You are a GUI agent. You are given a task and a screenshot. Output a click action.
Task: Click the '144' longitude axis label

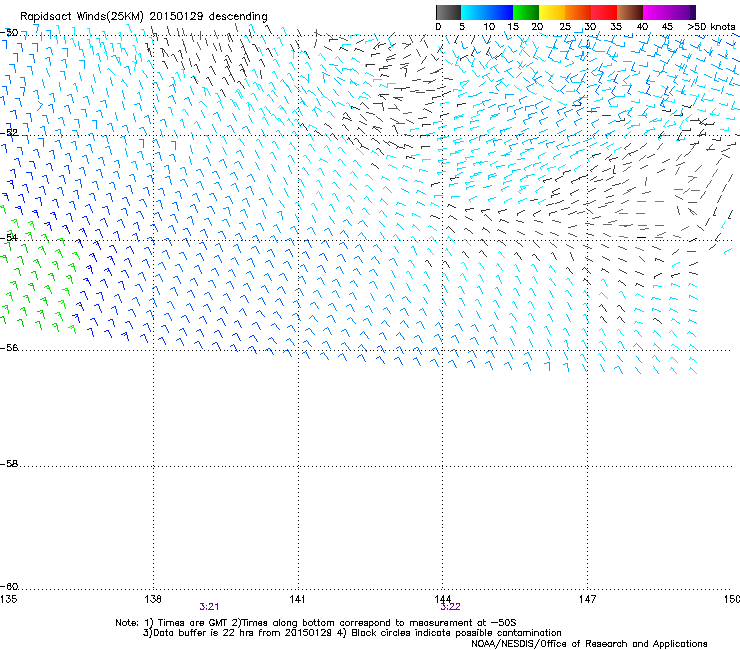coord(442,599)
